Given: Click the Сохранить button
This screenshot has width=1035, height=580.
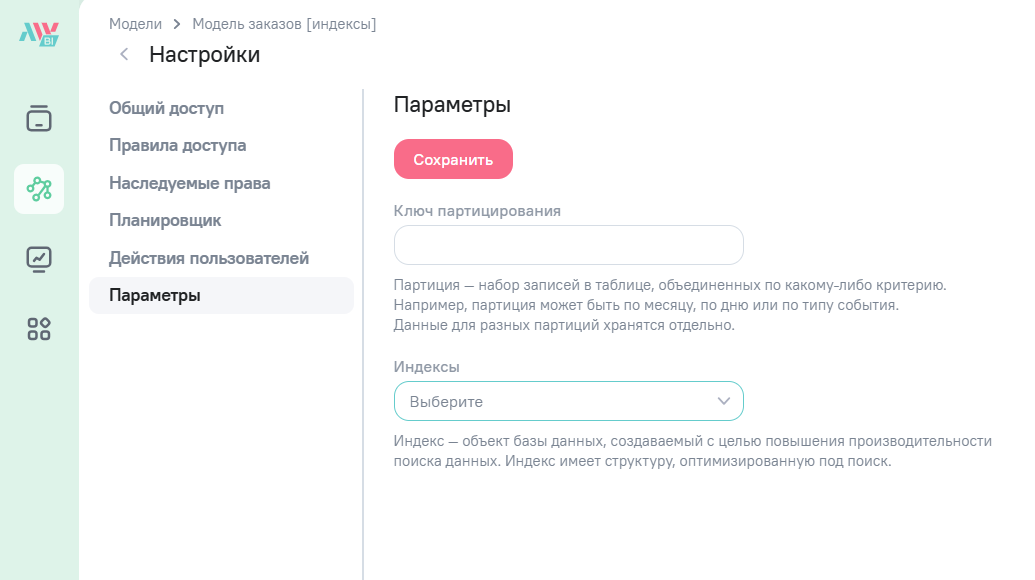Looking at the screenshot, I should click(453, 159).
